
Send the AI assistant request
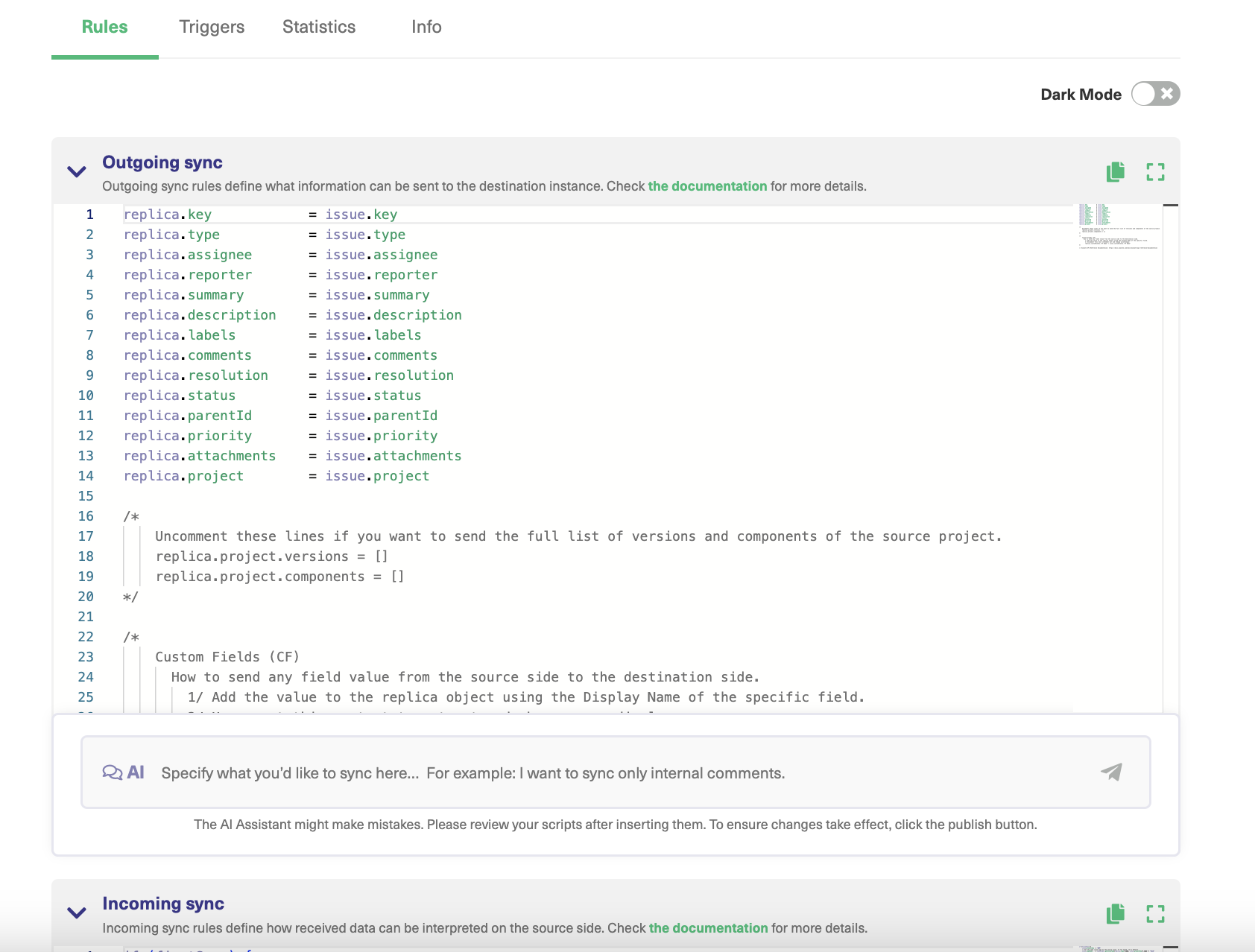(1111, 773)
